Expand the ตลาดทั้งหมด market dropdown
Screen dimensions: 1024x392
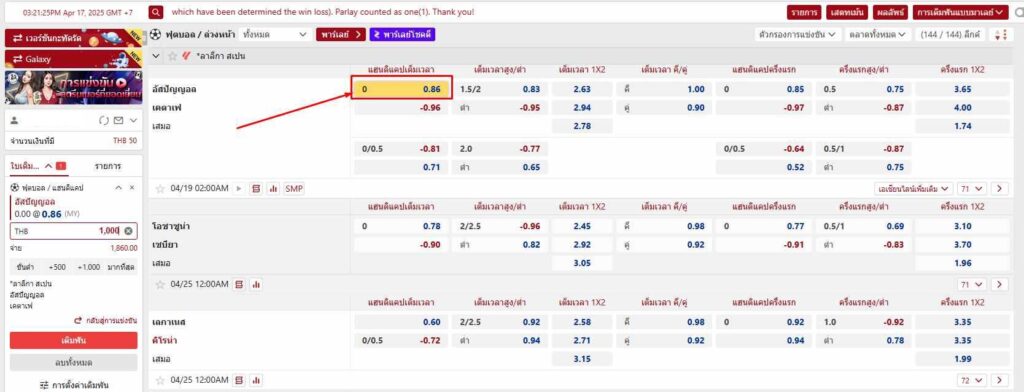877,35
